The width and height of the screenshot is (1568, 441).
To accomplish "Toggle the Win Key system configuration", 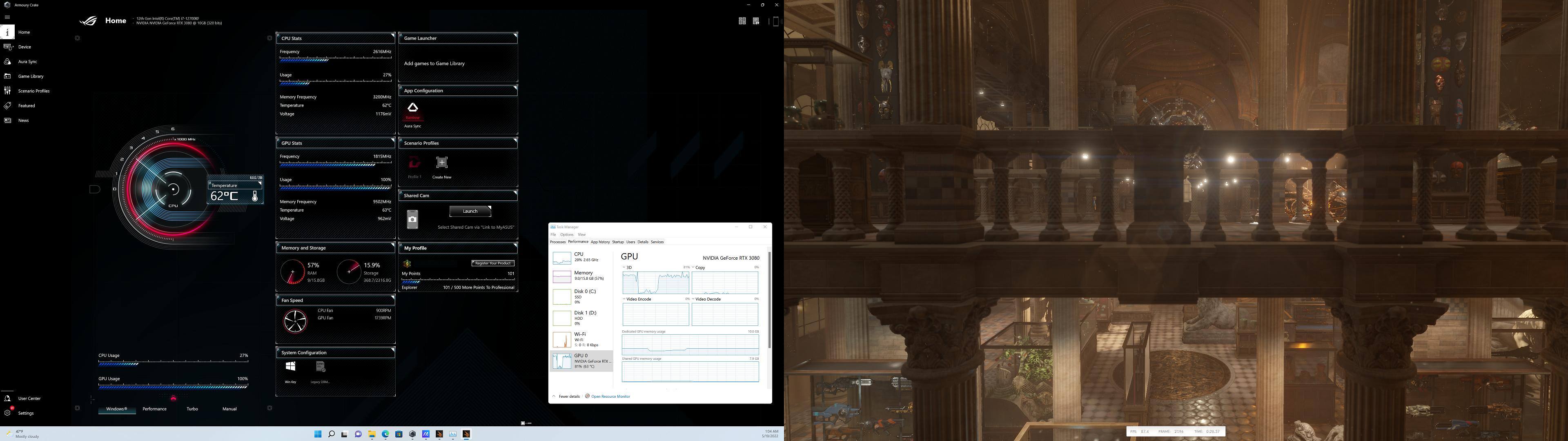I will 290,367.
